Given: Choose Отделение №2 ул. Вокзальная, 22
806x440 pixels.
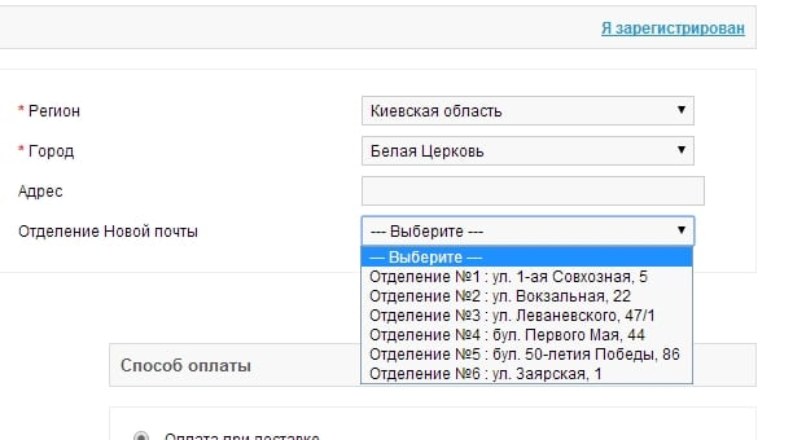Looking at the screenshot, I should [x=526, y=296].
